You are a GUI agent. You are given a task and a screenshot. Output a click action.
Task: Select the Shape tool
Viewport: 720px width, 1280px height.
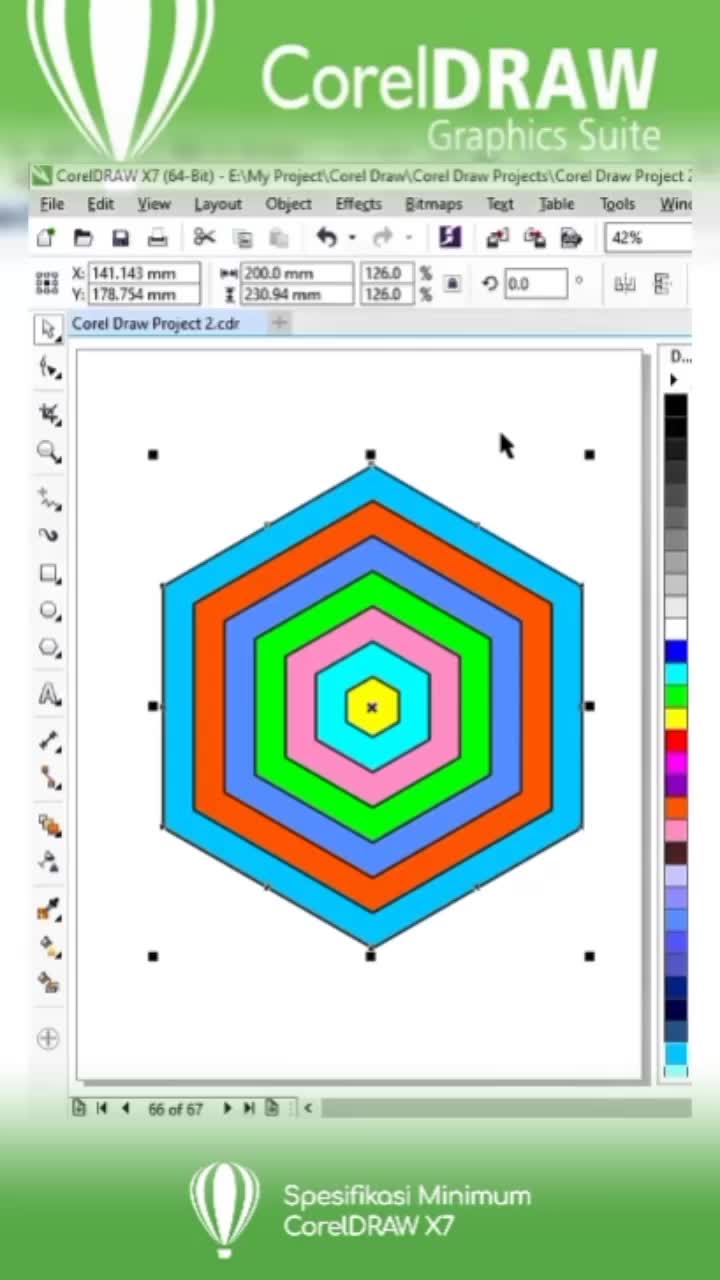(48, 368)
